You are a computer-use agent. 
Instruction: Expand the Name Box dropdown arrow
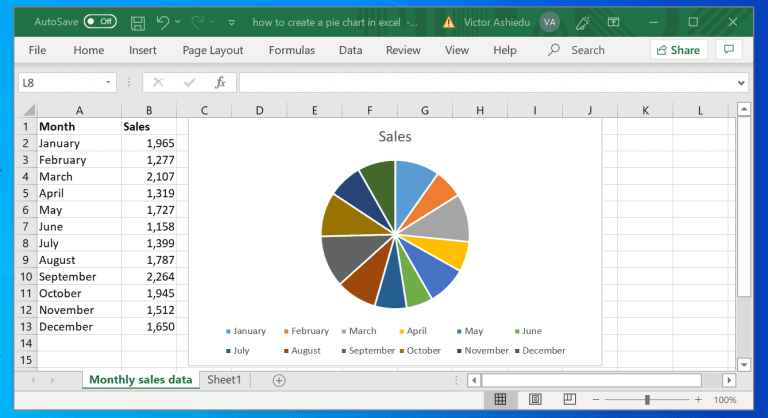[108, 82]
